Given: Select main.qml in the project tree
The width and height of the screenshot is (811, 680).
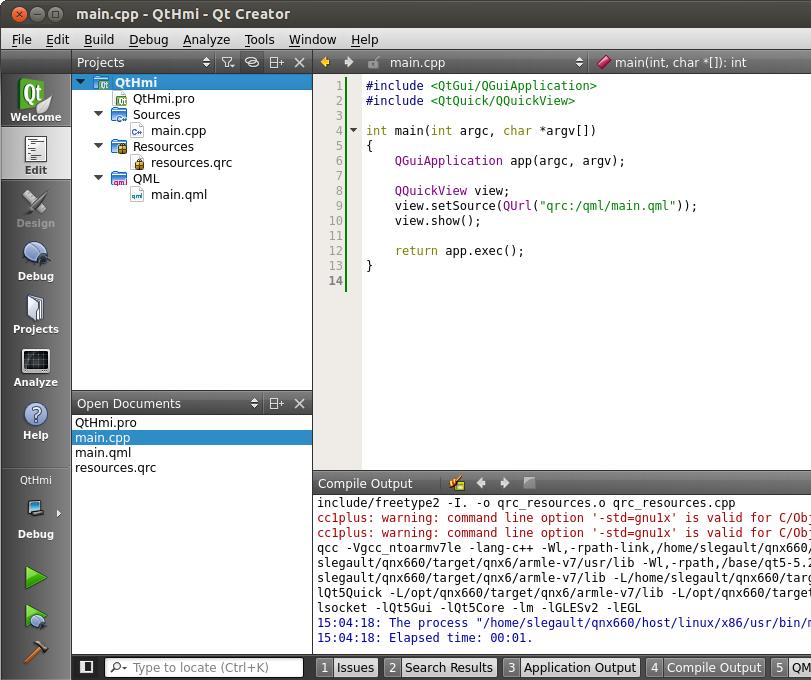Looking at the screenshot, I should (x=178, y=194).
